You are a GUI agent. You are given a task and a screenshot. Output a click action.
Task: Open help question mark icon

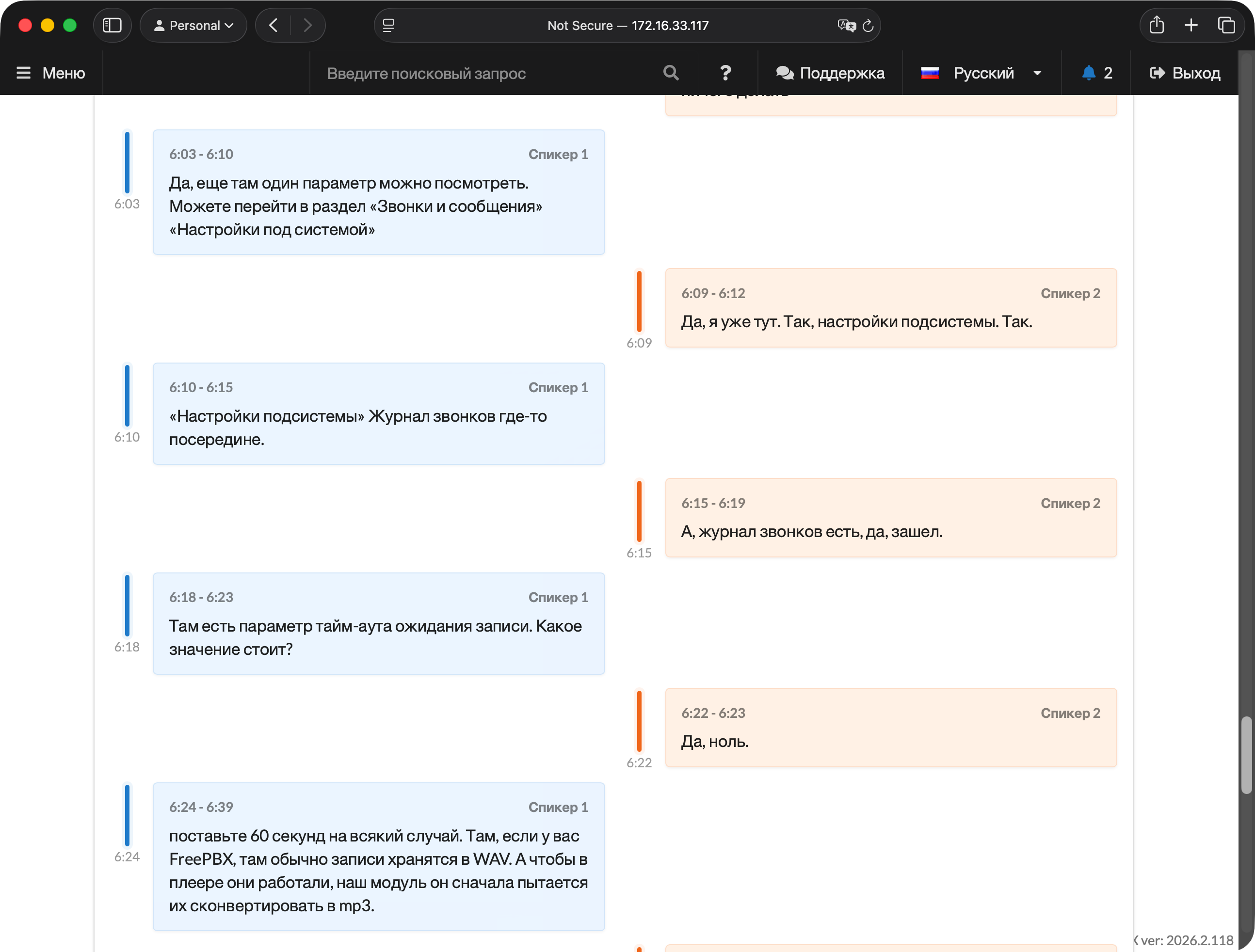point(725,73)
